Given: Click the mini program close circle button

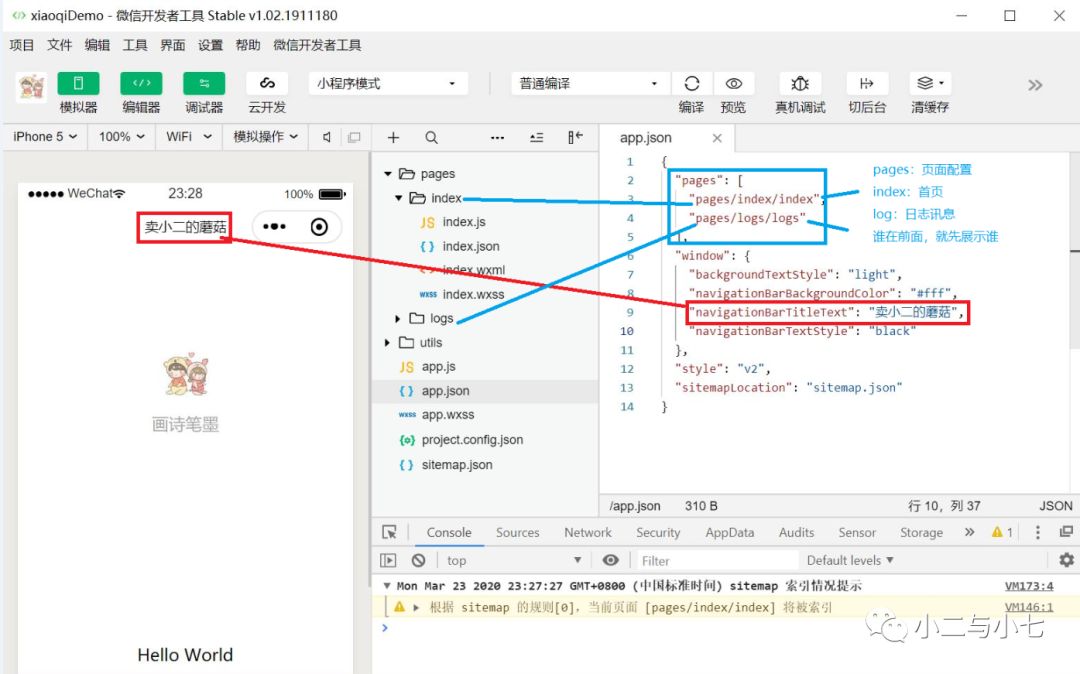Looking at the screenshot, I should pos(319,227).
